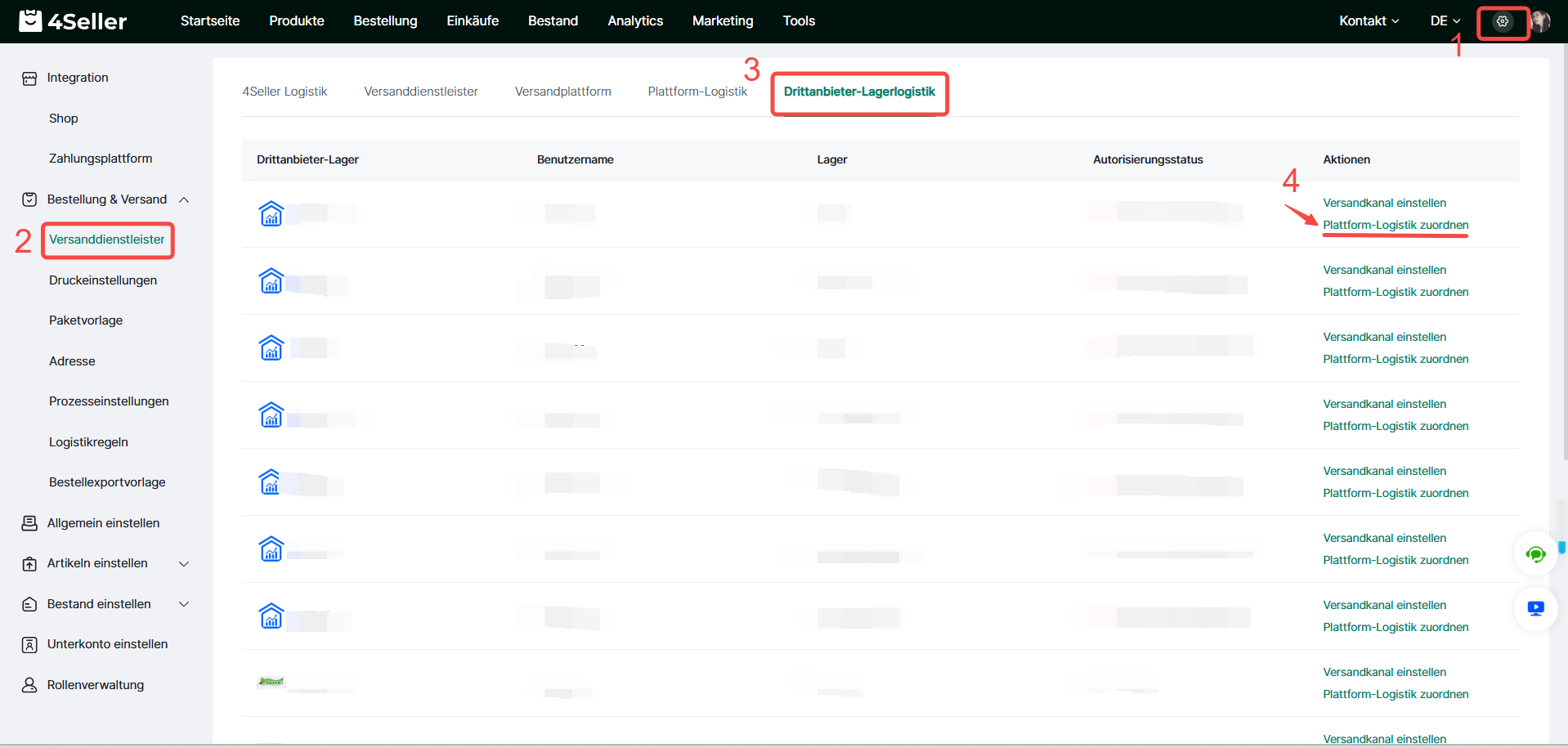The image size is (1568, 748).
Task: Switch to the 4Seller Logistik tab
Action: [x=284, y=92]
